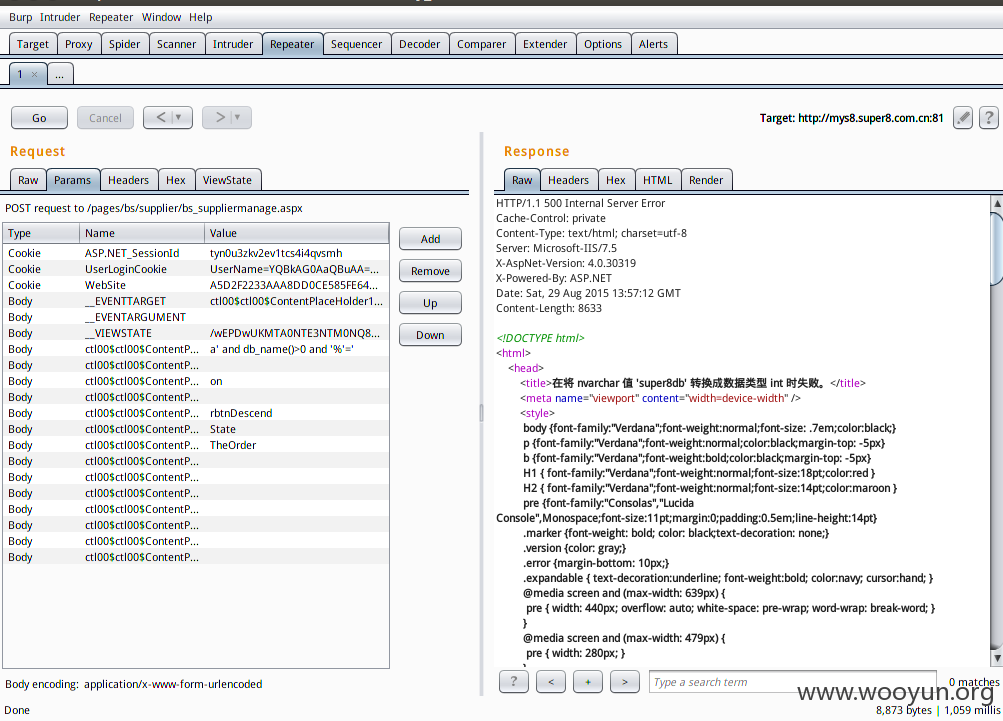This screenshot has width=1003, height=721.
Task: Switch to the Sequencer tab
Action: click(356, 44)
